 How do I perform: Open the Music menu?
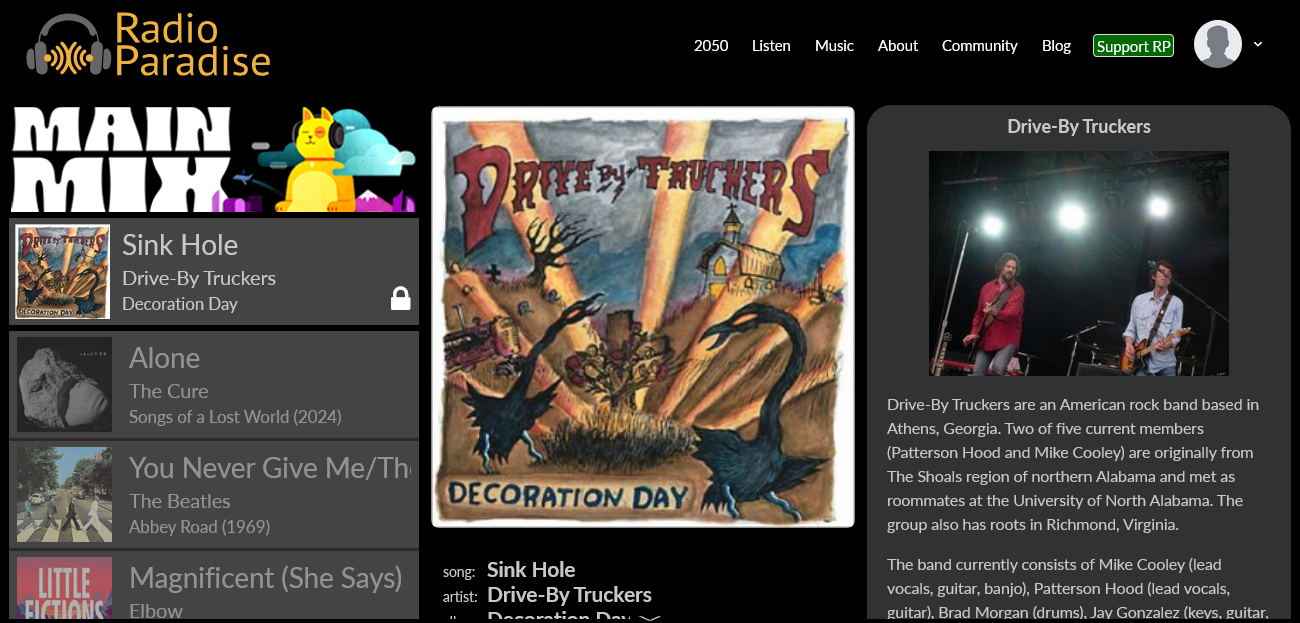click(x=834, y=45)
